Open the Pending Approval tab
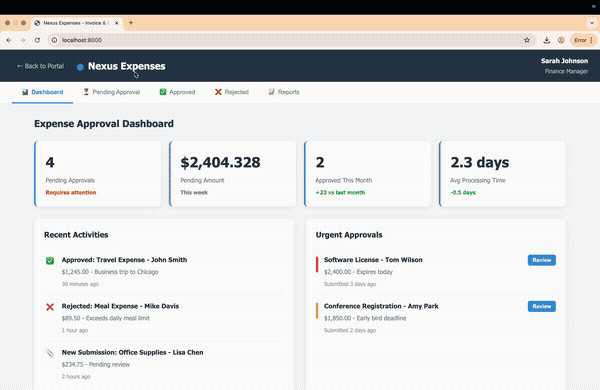 [x=112, y=92]
